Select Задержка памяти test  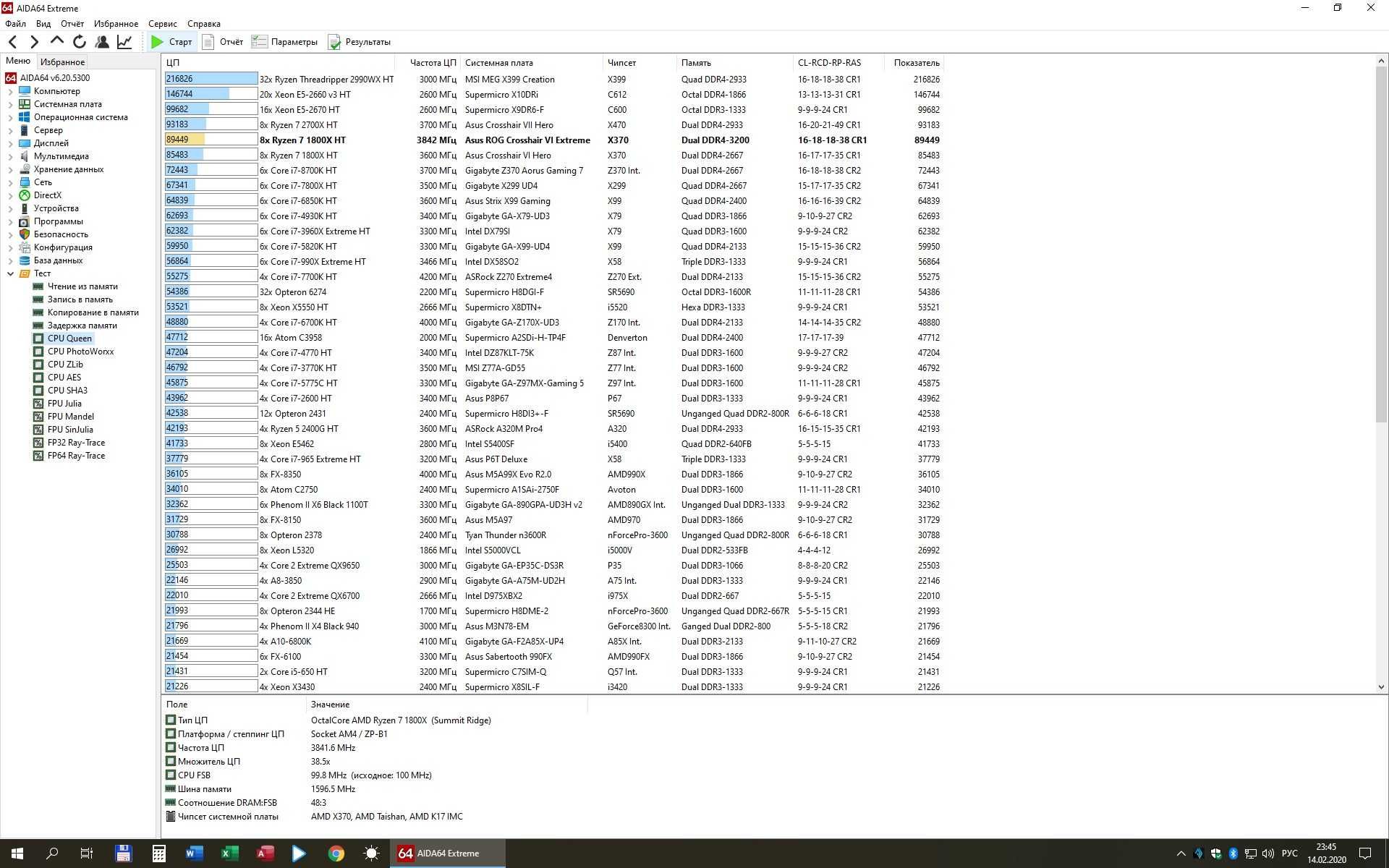(82, 325)
